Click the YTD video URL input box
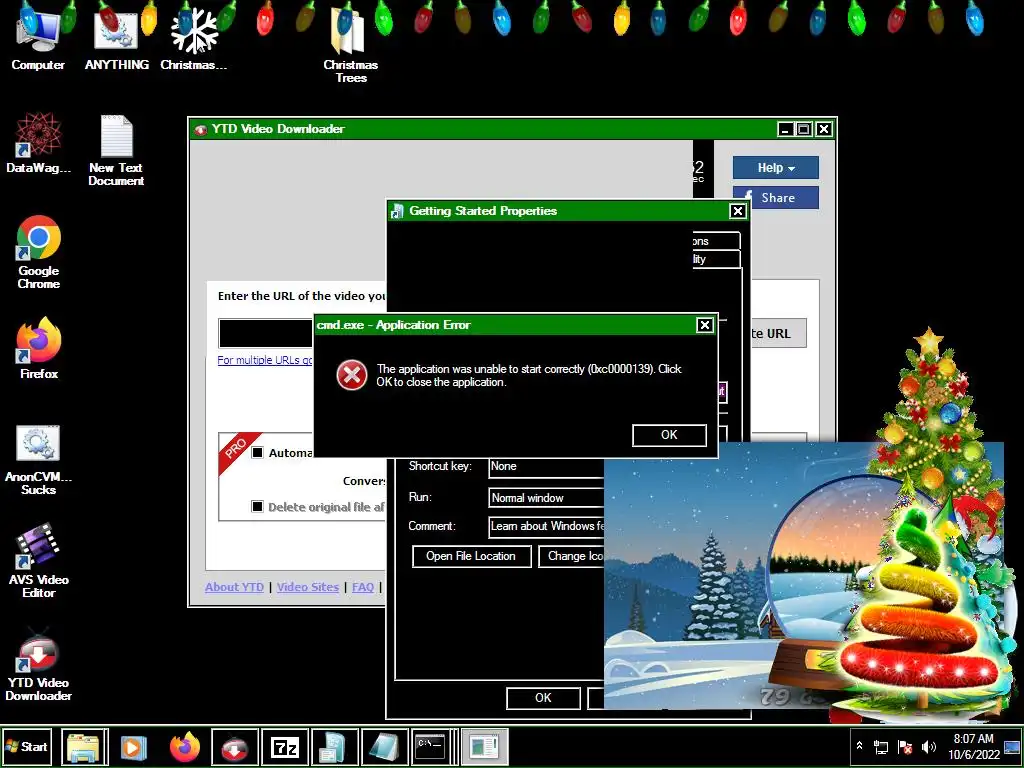 coord(266,333)
